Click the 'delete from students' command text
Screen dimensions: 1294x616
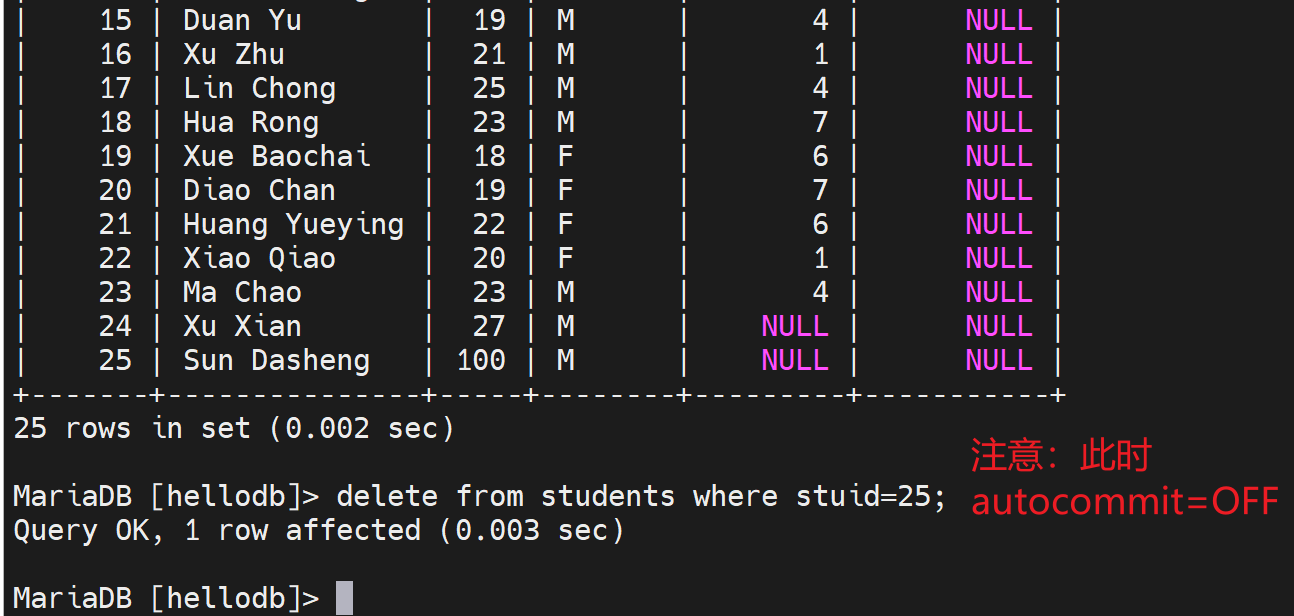click(x=506, y=496)
